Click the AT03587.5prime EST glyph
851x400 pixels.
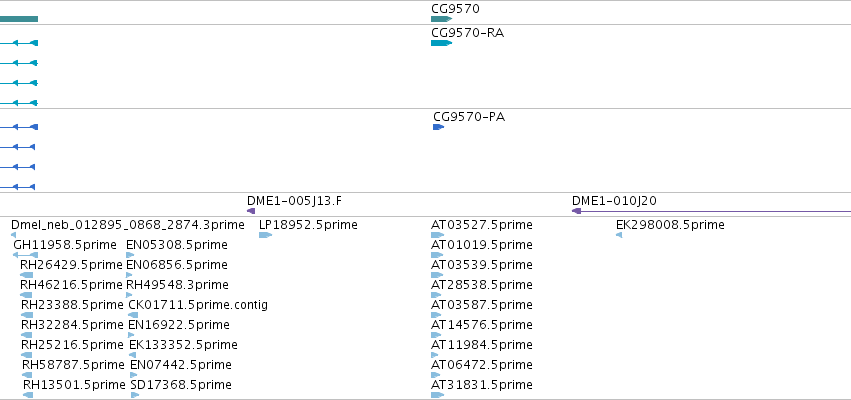pyautogui.click(x=436, y=315)
